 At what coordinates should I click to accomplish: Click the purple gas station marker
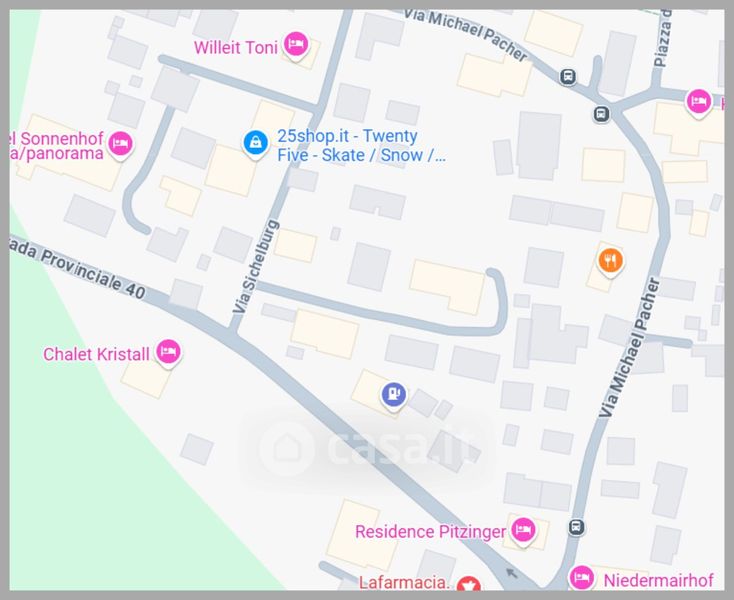[x=394, y=395]
